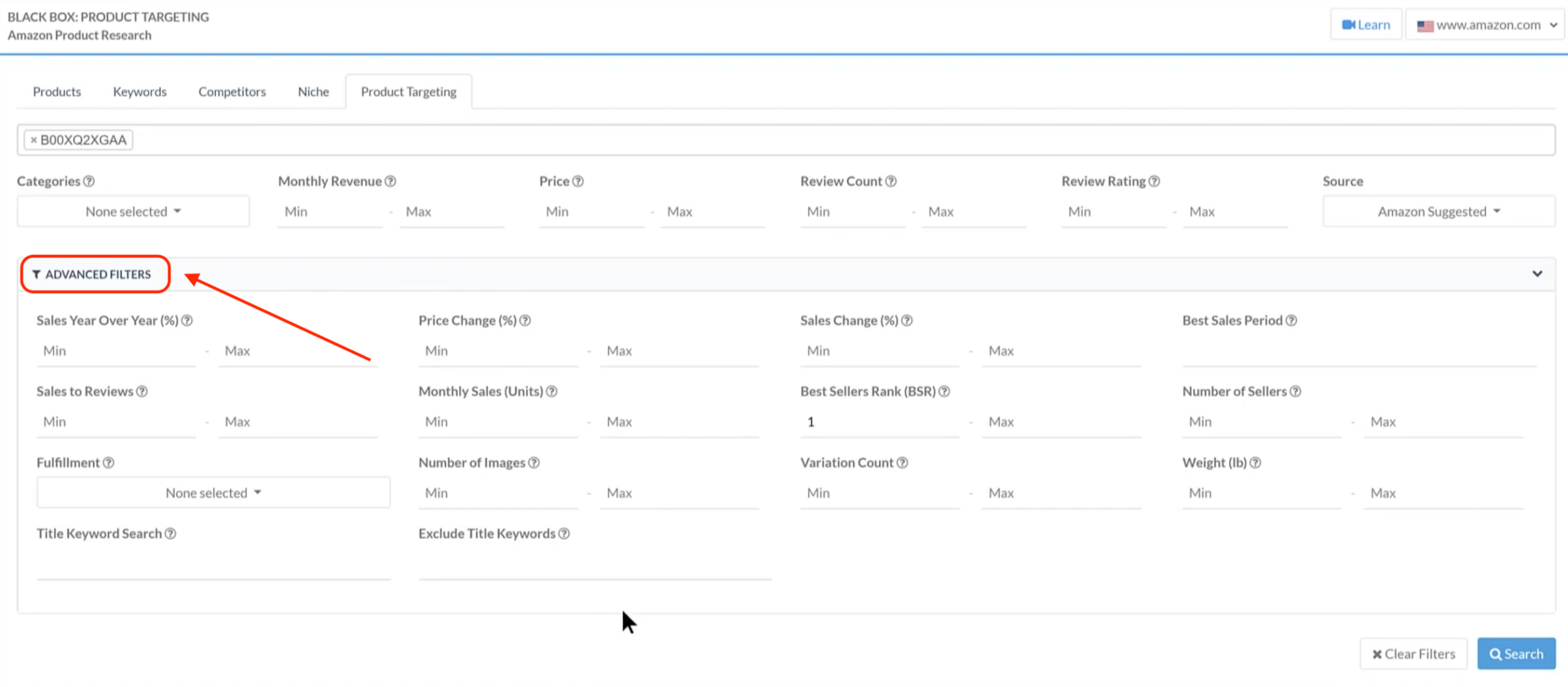Click the Clear Filters button
This screenshot has width=1568, height=687.
[1413, 654]
